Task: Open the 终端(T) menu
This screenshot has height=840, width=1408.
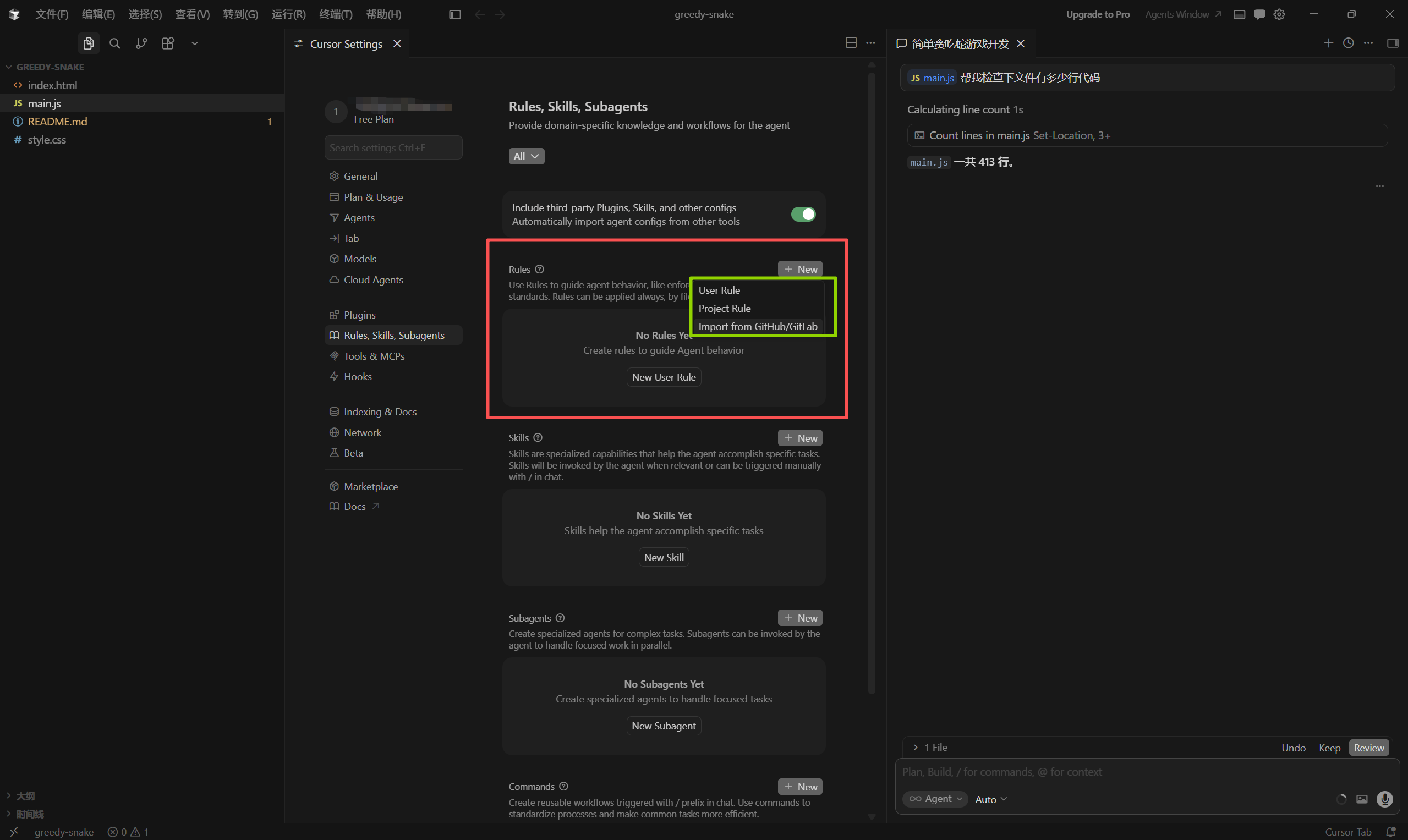Action: click(x=336, y=14)
